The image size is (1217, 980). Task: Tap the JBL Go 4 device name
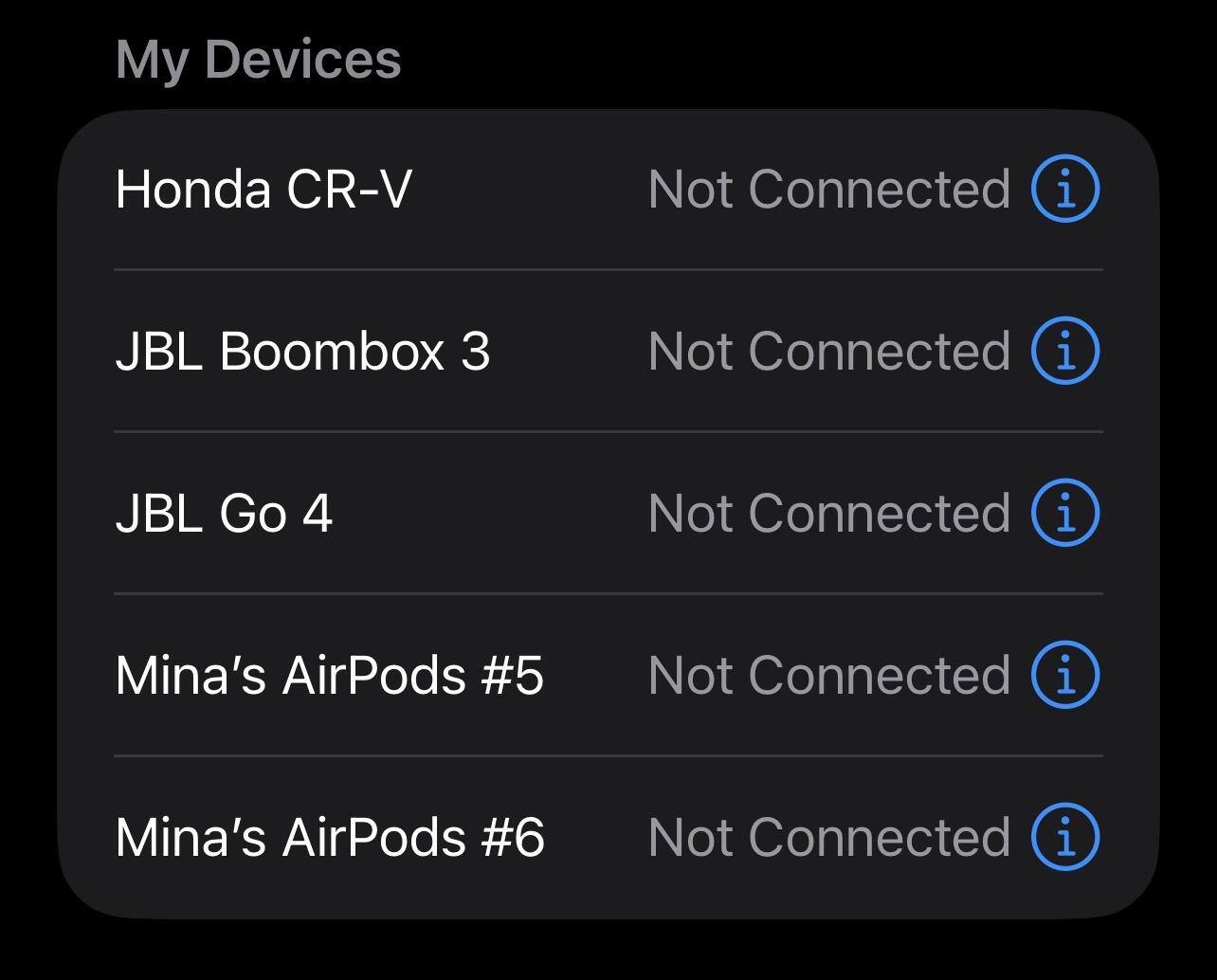click(224, 513)
